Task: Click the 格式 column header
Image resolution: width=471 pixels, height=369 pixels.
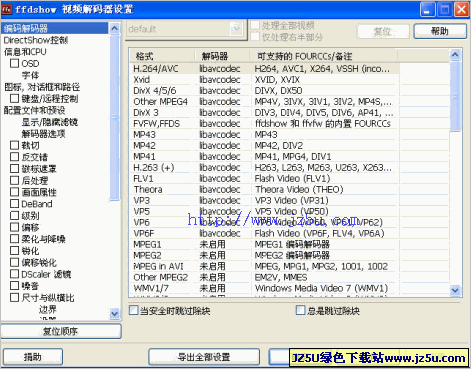Action: [x=162, y=56]
